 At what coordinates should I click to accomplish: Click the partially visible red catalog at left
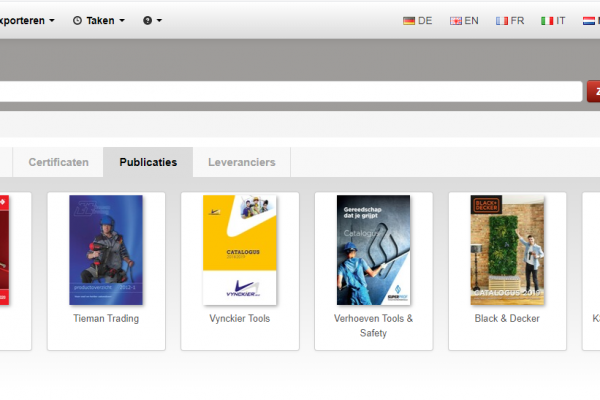point(4,249)
